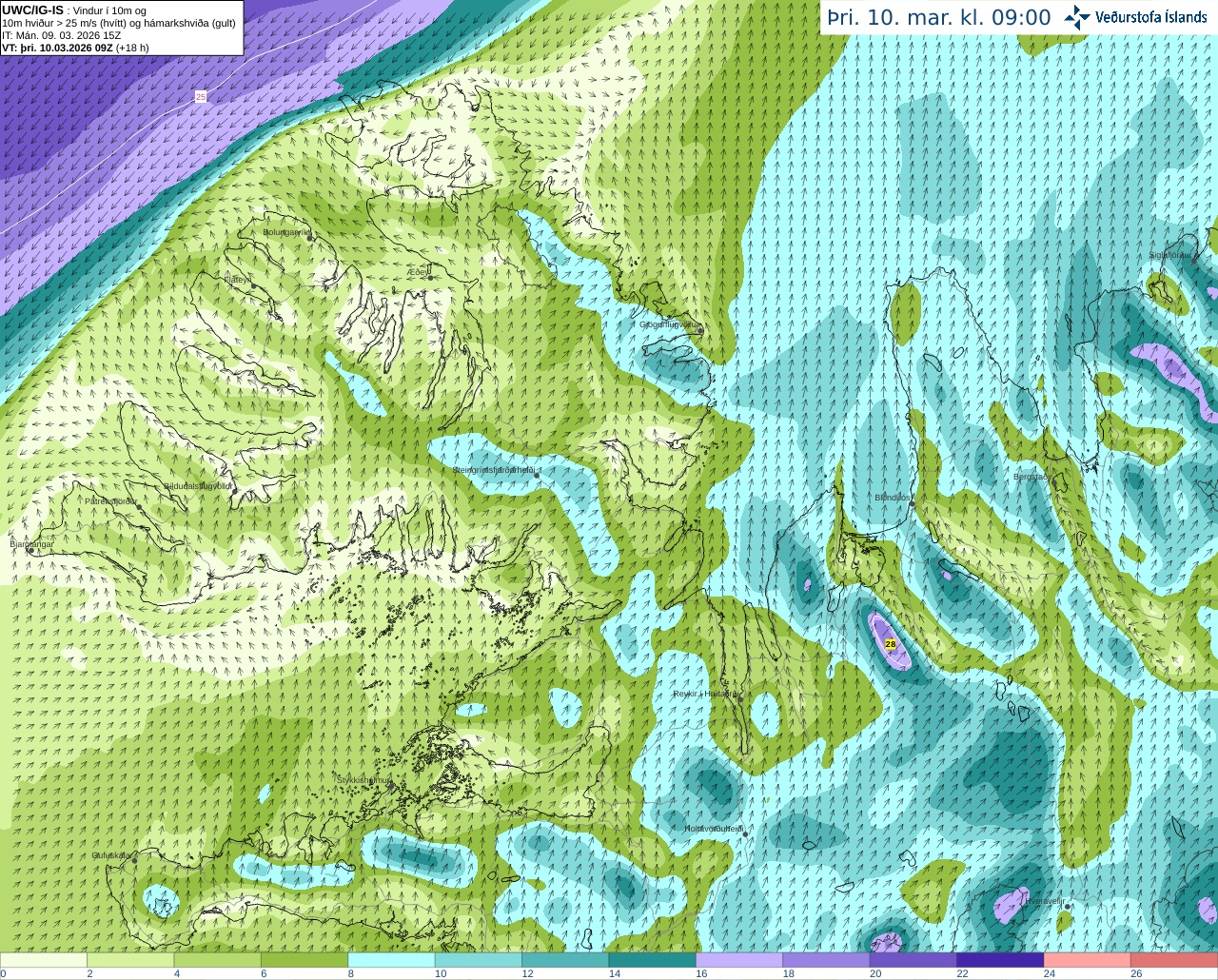This screenshot has width=1218, height=980.
Task: Click the 2–4 m/s legend swatch
Action: [130, 960]
